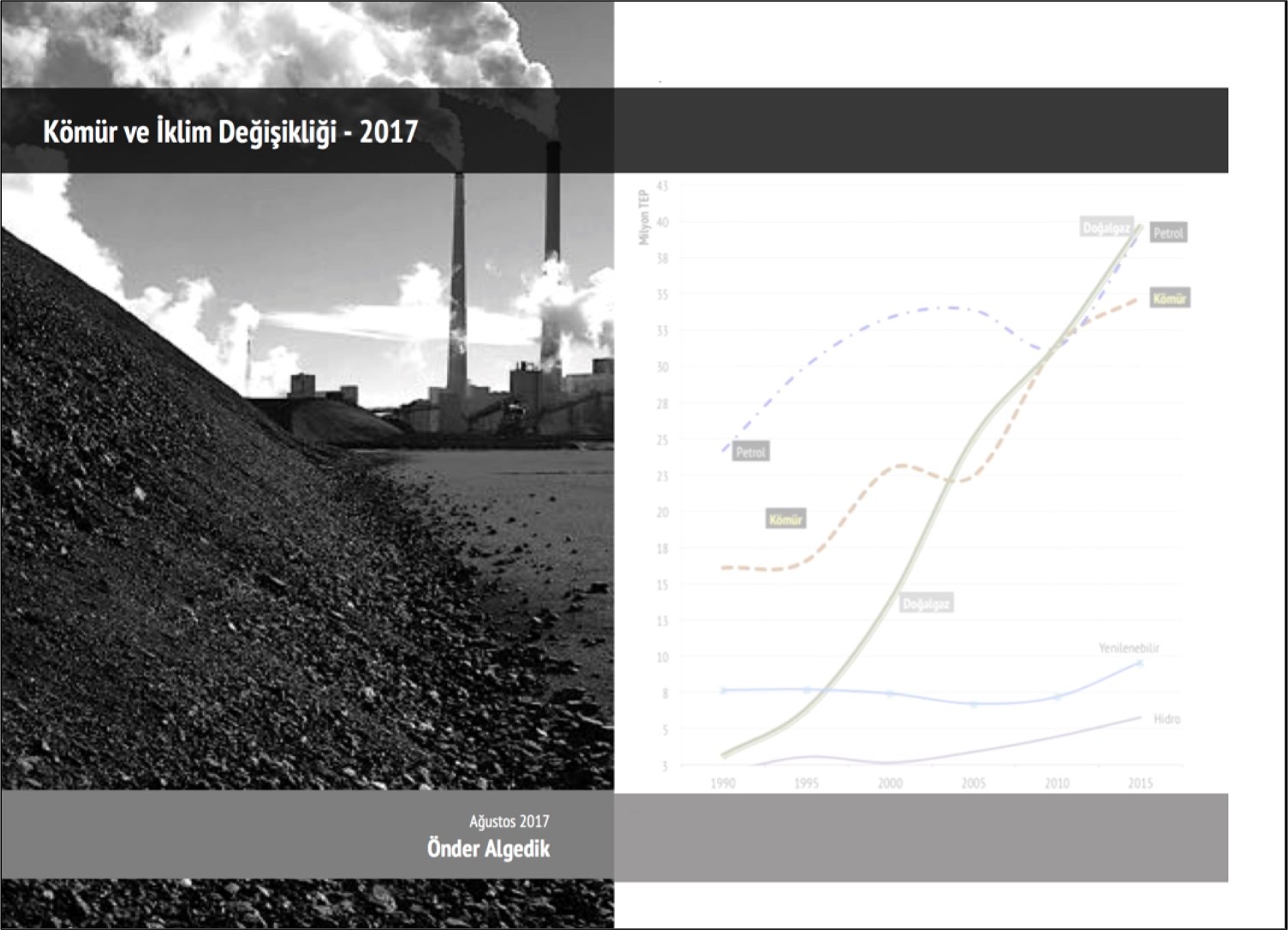Select the "Petrol" label at the 2015 line end
The width and height of the screenshot is (1288, 930).
(1168, 233)
